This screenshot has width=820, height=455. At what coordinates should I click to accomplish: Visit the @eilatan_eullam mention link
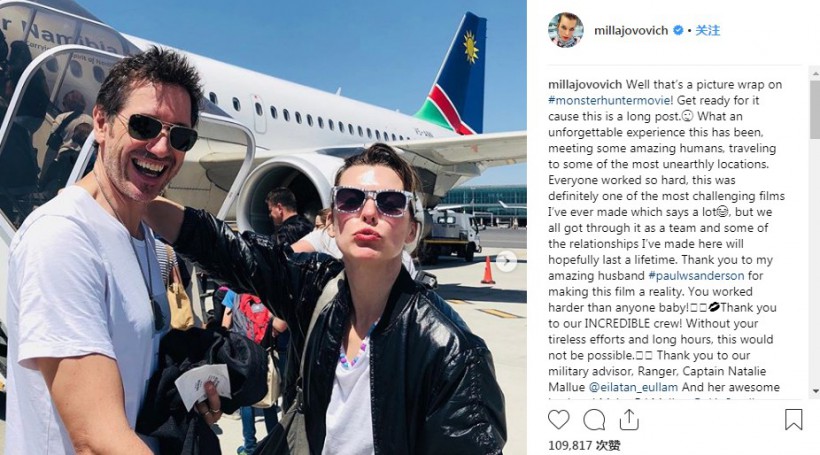coord(633,388)
